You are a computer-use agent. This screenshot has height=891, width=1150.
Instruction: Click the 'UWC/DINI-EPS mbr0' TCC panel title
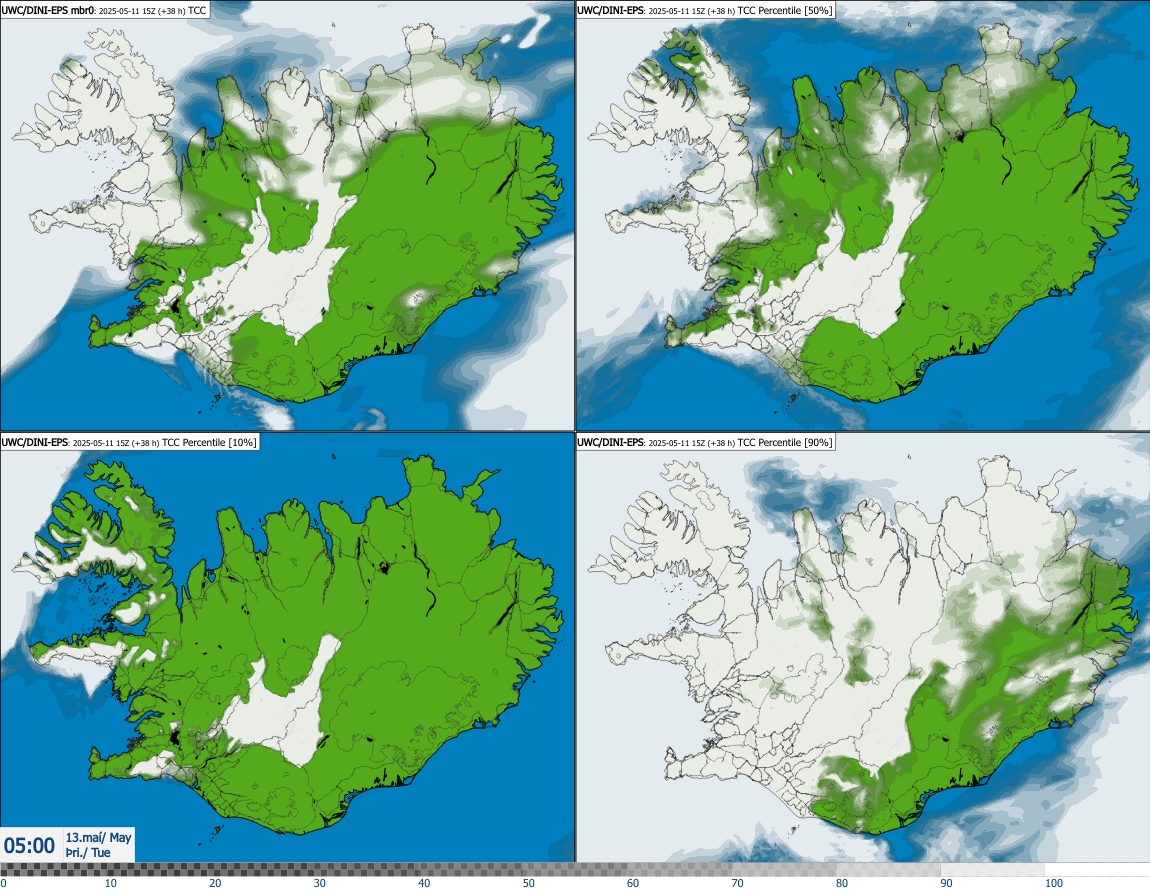[x=105, y=10]
